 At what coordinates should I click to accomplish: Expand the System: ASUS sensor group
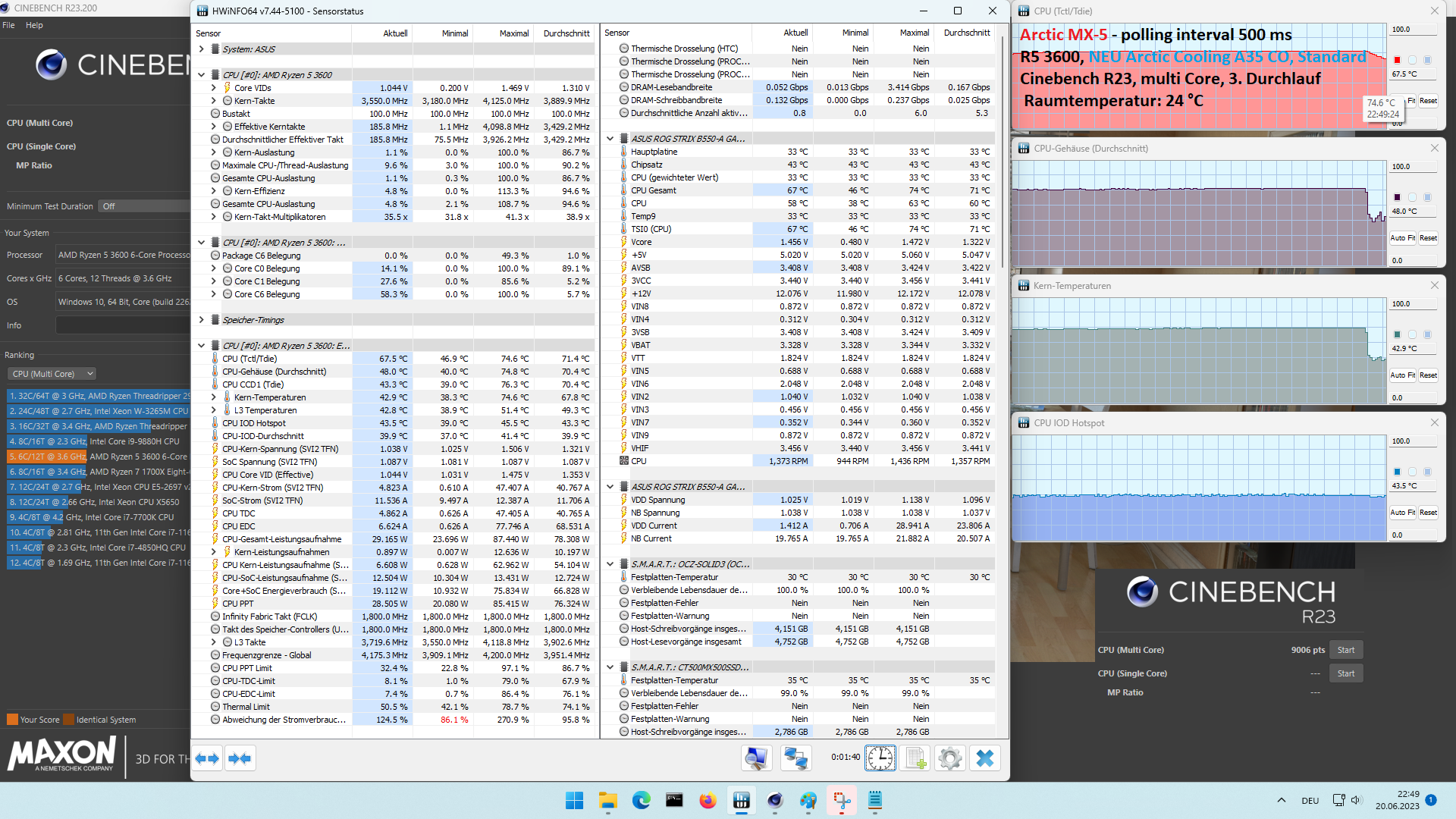[201, 49]
